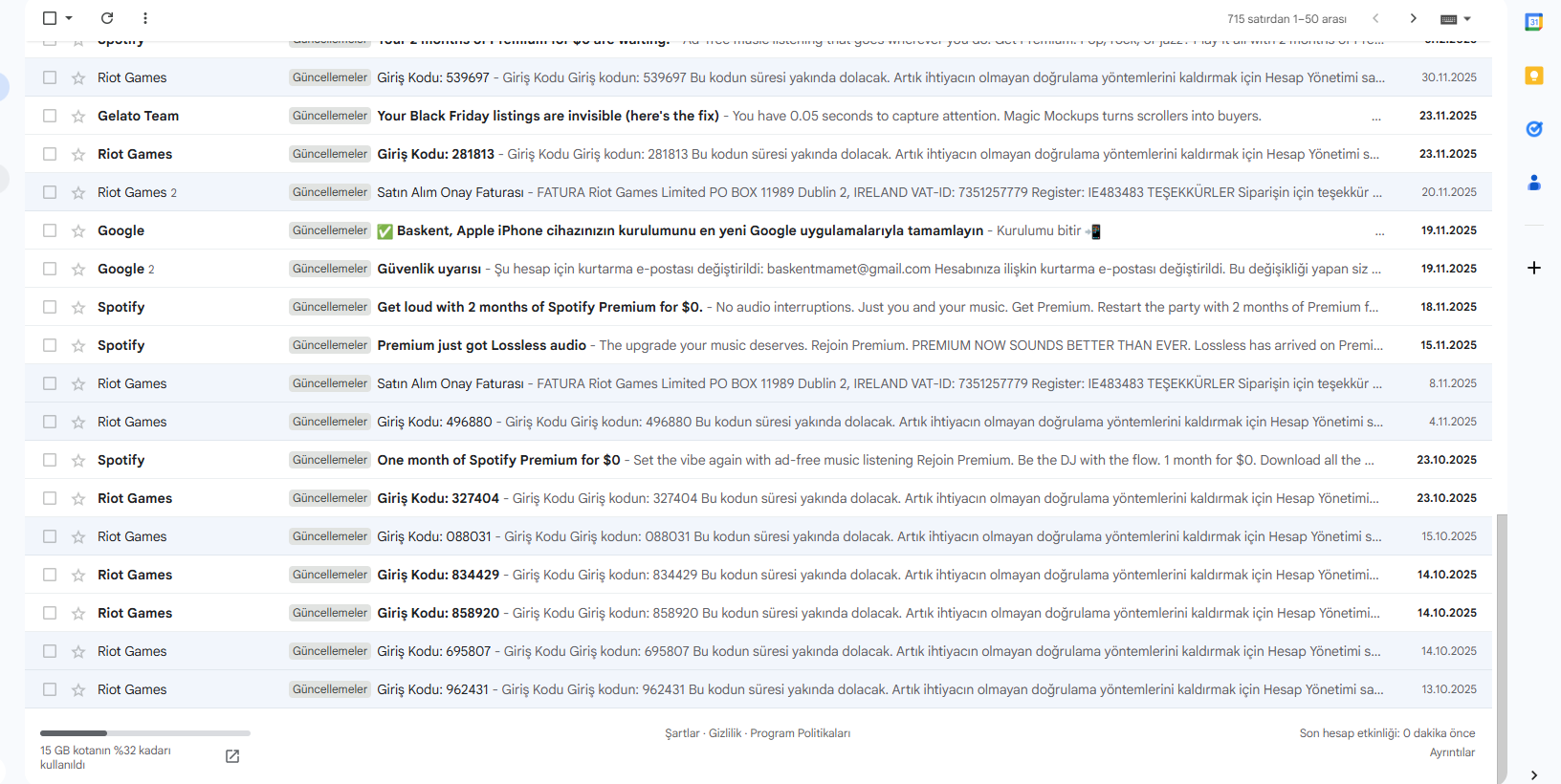Click the plus icon to get add-ons
Viewport: 1561px width, 784px height.
[x=1534, y=268]
